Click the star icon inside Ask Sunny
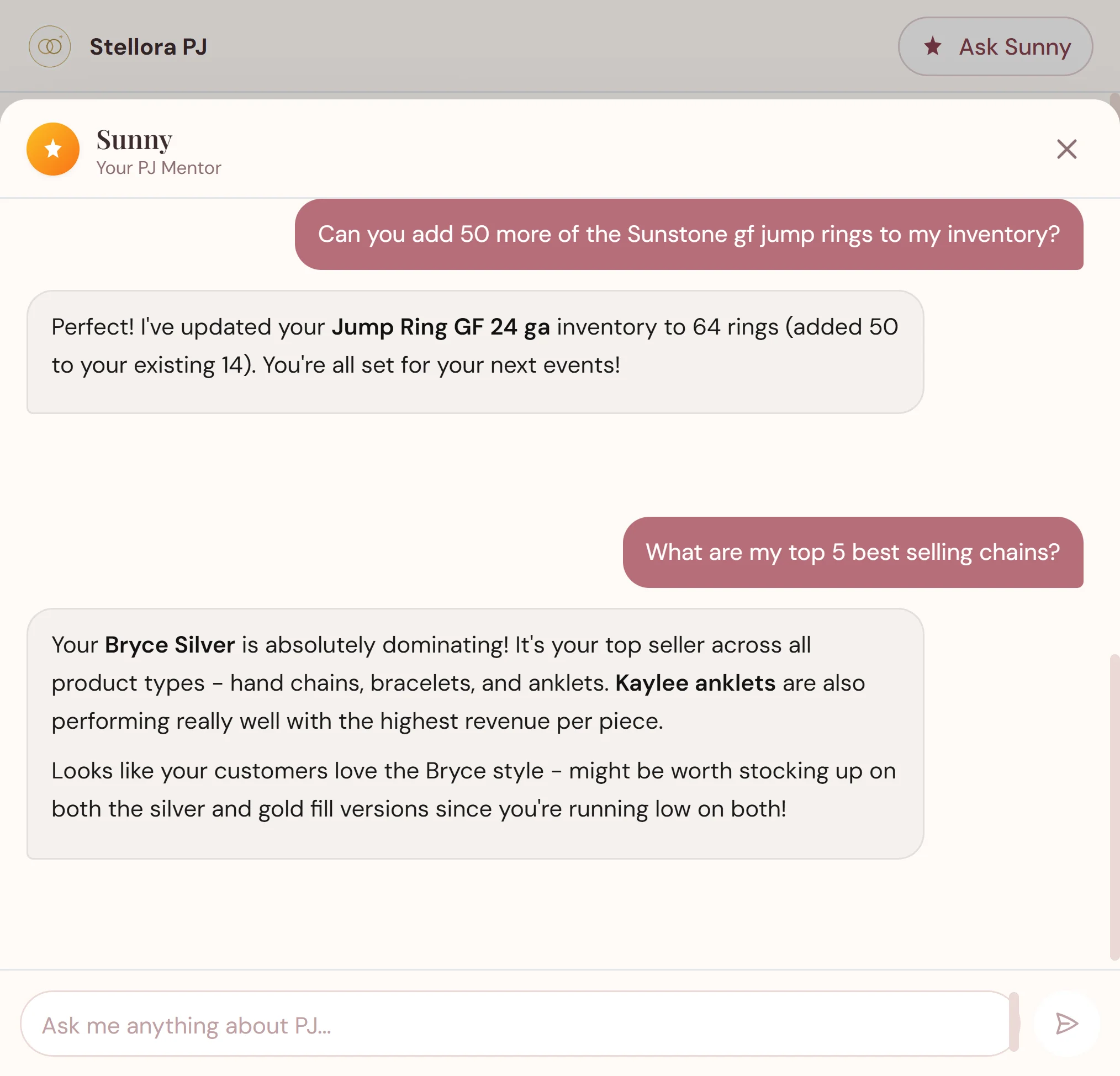Viewport: 1120px width, 1076px height. pyautogui.click(x=934, y=46)
